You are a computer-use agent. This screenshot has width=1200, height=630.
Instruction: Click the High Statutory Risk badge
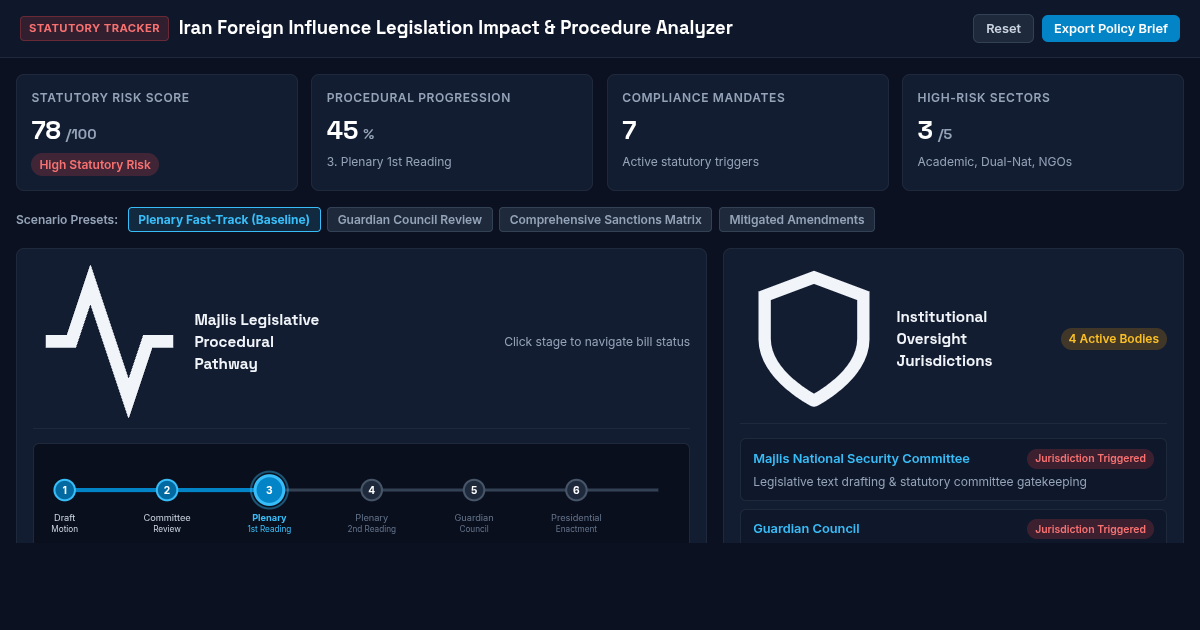coord(95,165)
